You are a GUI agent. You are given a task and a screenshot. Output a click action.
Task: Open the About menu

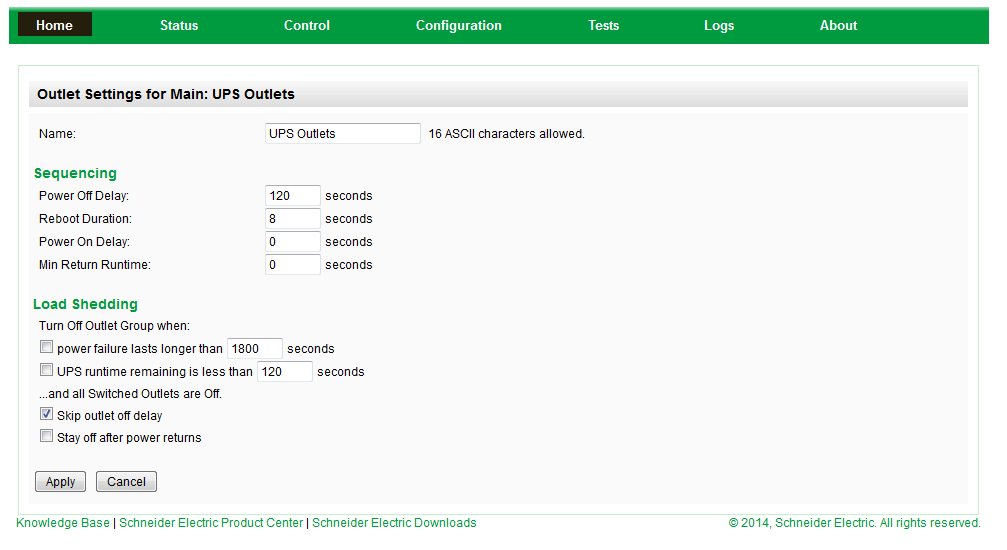tap(838, 25)
